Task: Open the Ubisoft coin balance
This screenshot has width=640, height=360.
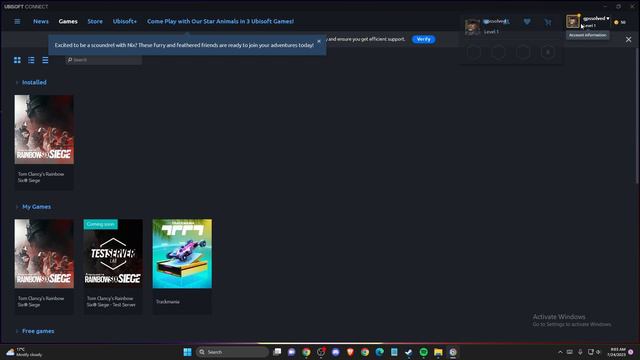Action: coord(620,22)
